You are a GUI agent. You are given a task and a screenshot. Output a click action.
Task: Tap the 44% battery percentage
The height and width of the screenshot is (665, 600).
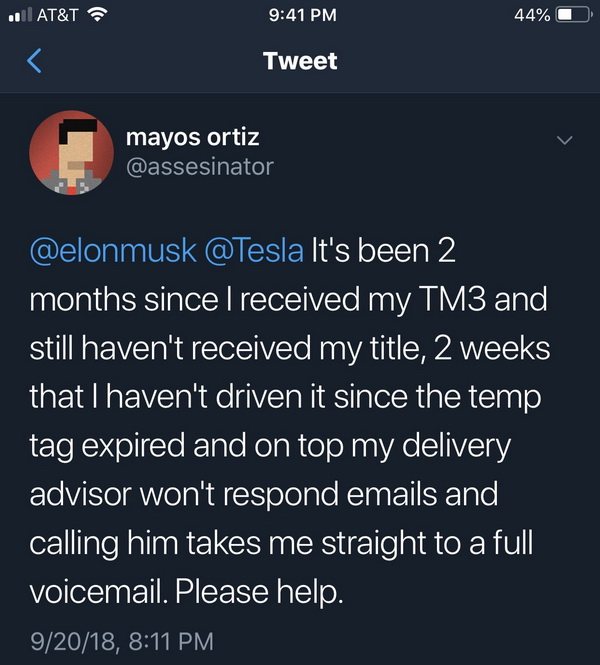pyautogui.click(x=532, y=15)
